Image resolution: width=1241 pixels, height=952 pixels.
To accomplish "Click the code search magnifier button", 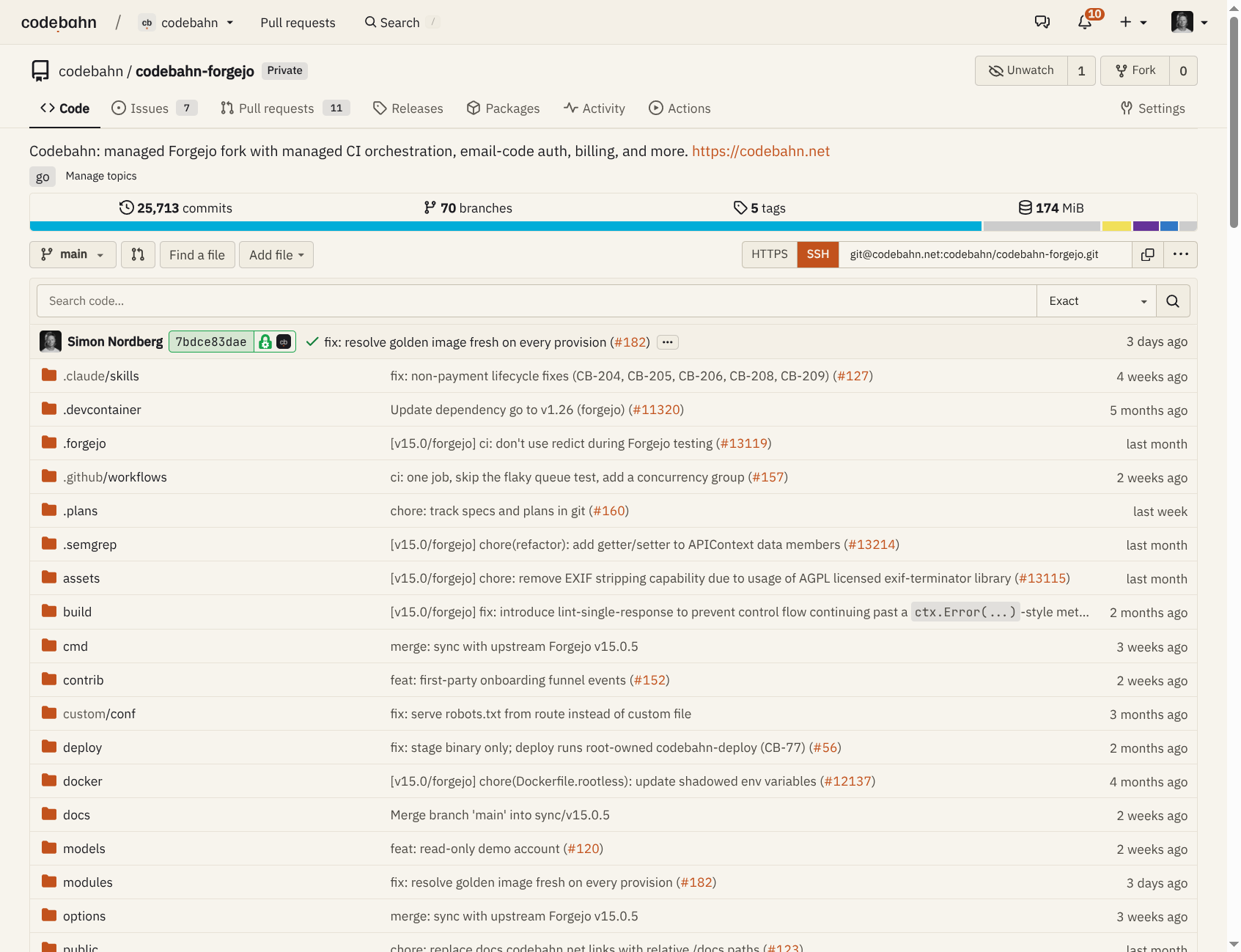I will coord(1173,301).
